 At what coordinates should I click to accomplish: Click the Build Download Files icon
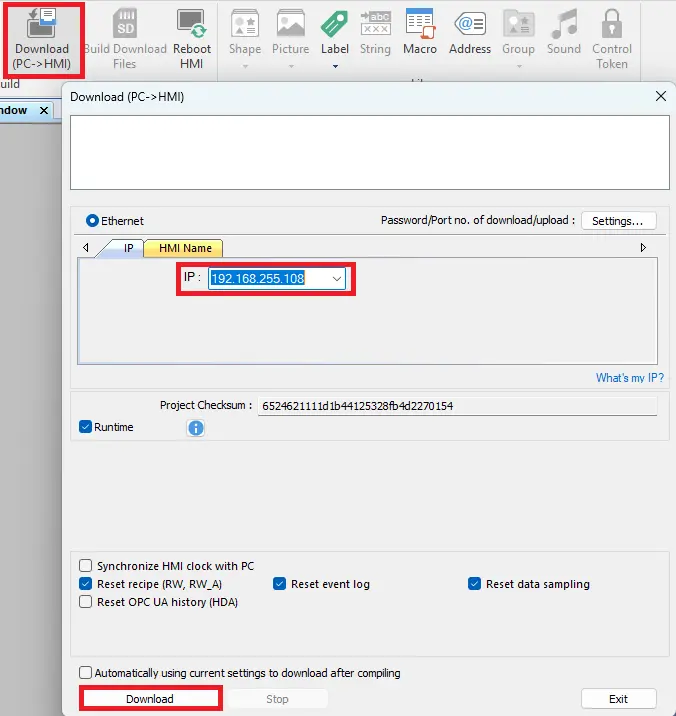(125, 38)
